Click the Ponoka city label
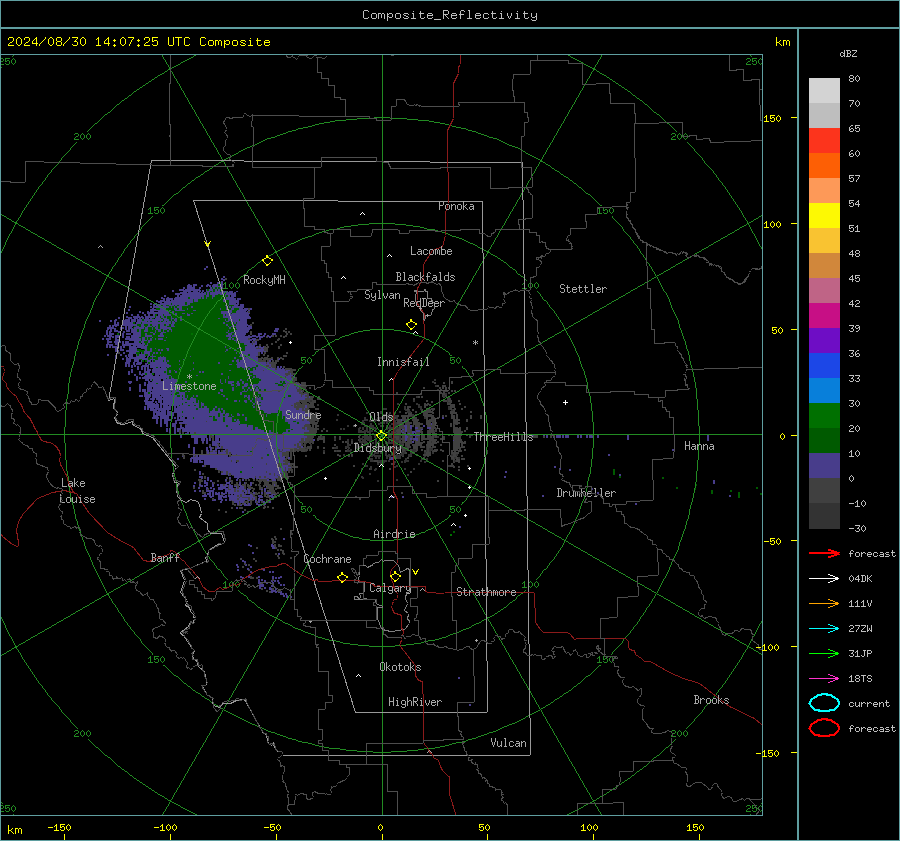This screenshot has width=900, height=841. click(456, 206)
